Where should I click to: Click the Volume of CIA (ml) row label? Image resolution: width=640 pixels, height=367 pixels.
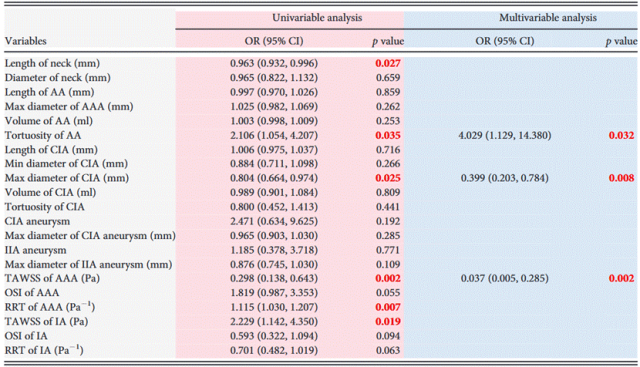tap(50, 192)
